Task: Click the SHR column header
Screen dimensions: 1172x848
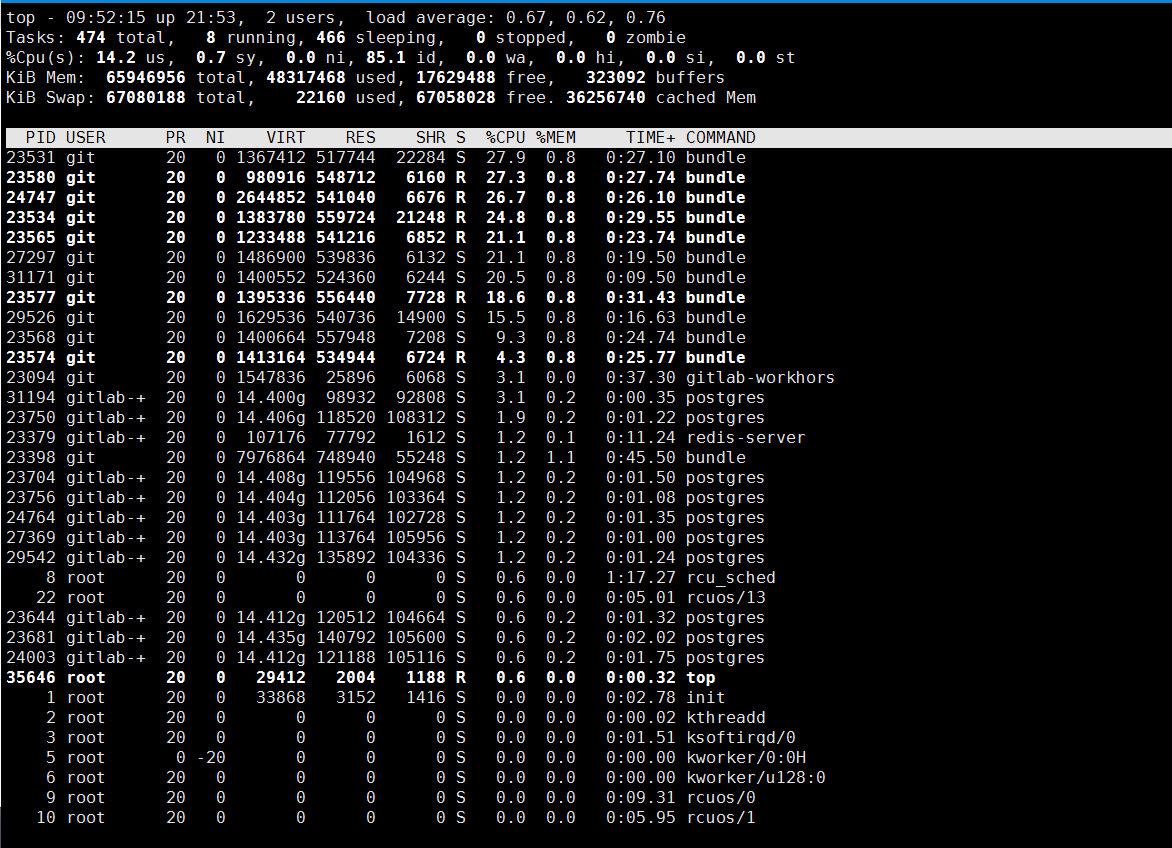Action: pos(431,137)
